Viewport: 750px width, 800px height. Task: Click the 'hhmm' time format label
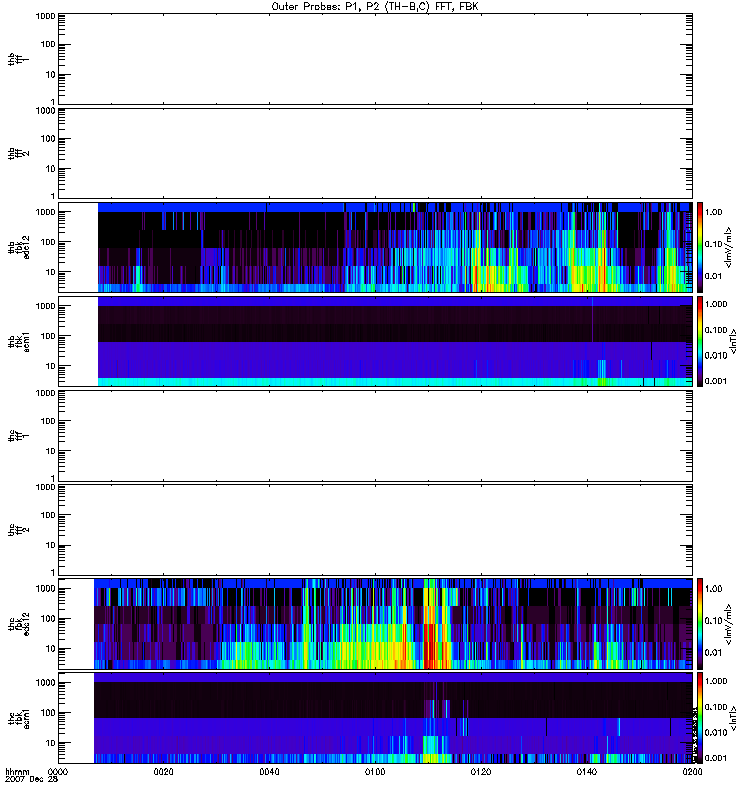tap(17, 772)
